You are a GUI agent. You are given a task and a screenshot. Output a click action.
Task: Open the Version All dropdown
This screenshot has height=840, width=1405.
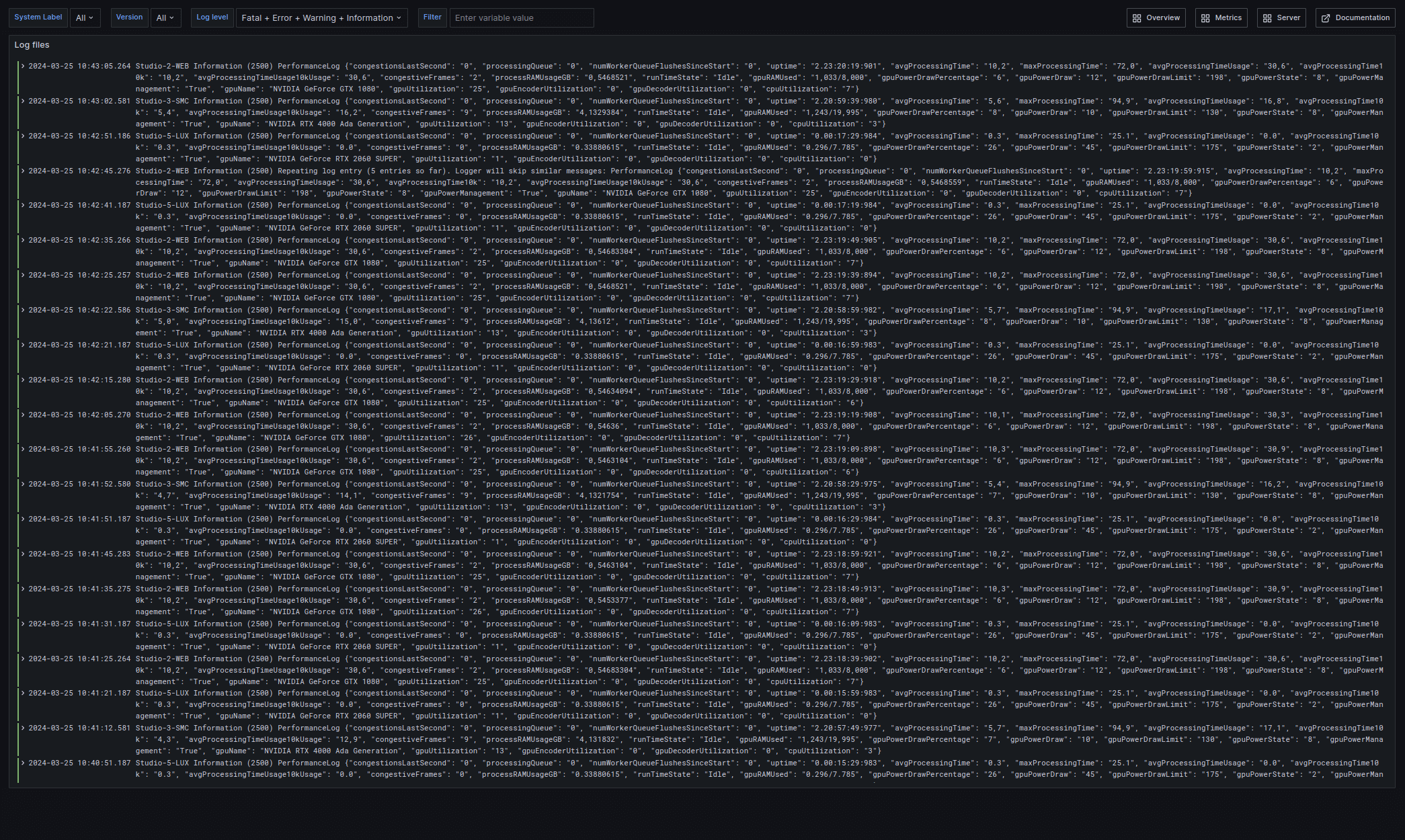click(x=165, y=18)
